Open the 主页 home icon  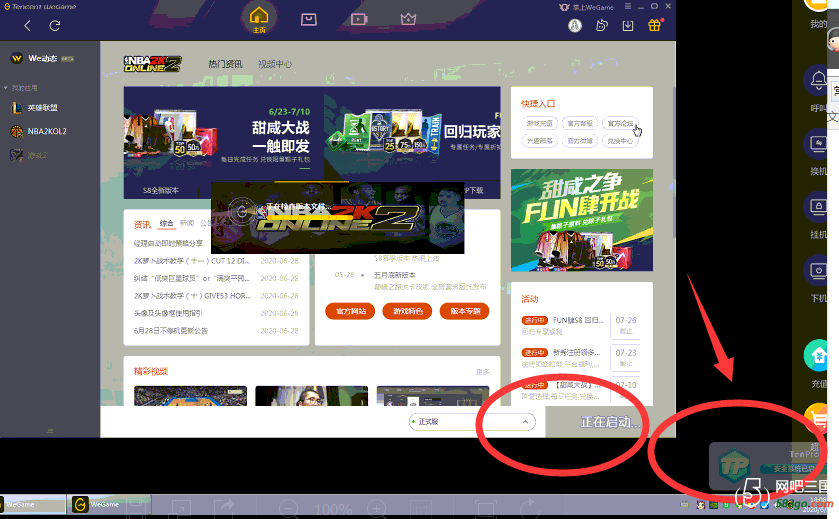click(x=259, y=19)
